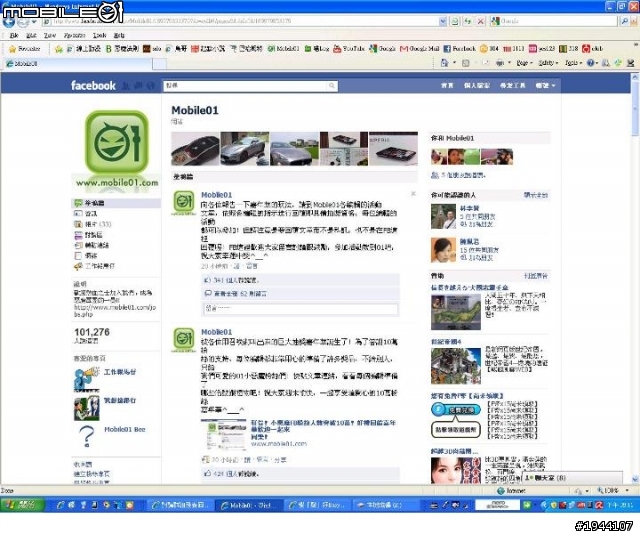
Task: Open the mobile01.com link in description
Action: click(x=115, y=311)
